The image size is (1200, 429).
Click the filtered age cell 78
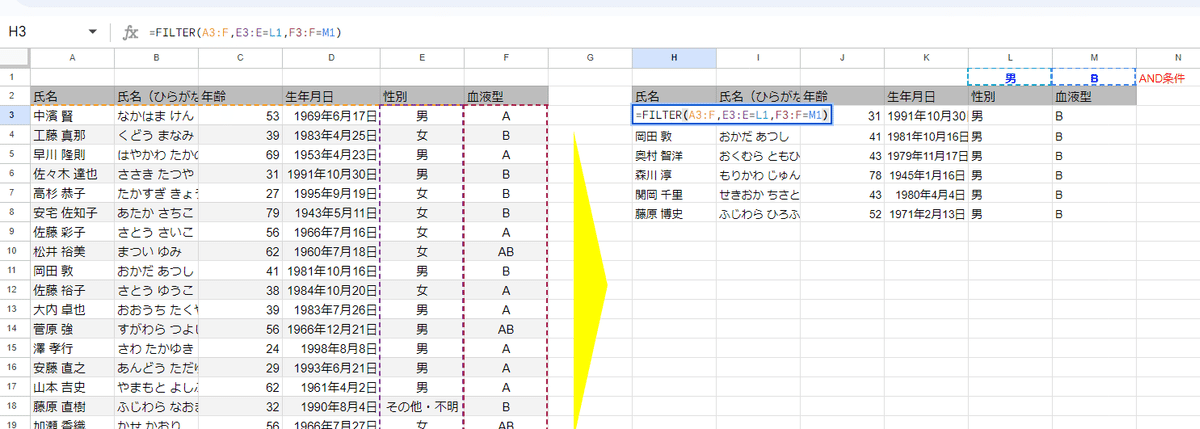pyautogui.click(x=842, y=174)
